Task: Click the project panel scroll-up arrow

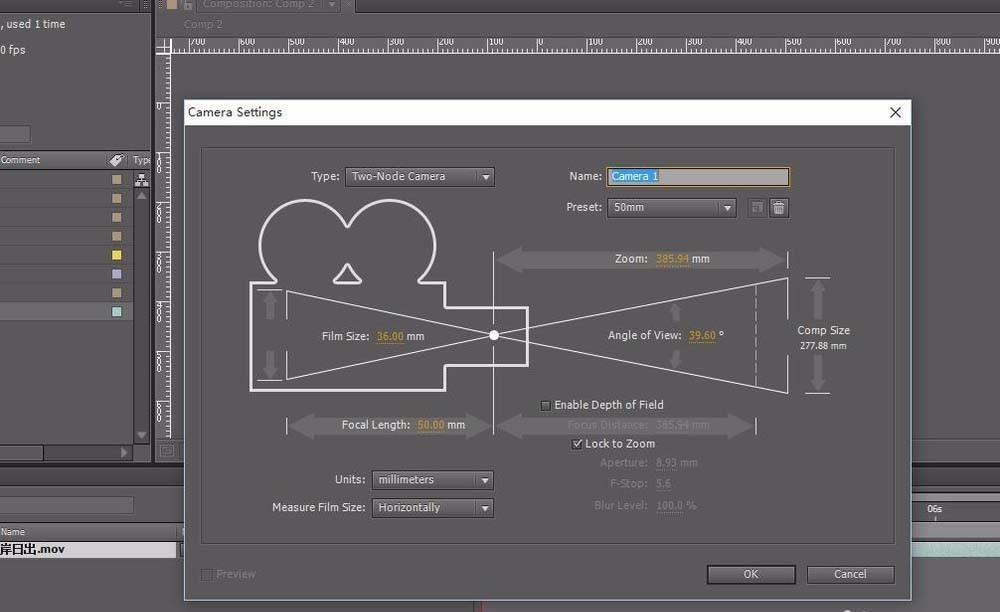Action: (141, 196)
